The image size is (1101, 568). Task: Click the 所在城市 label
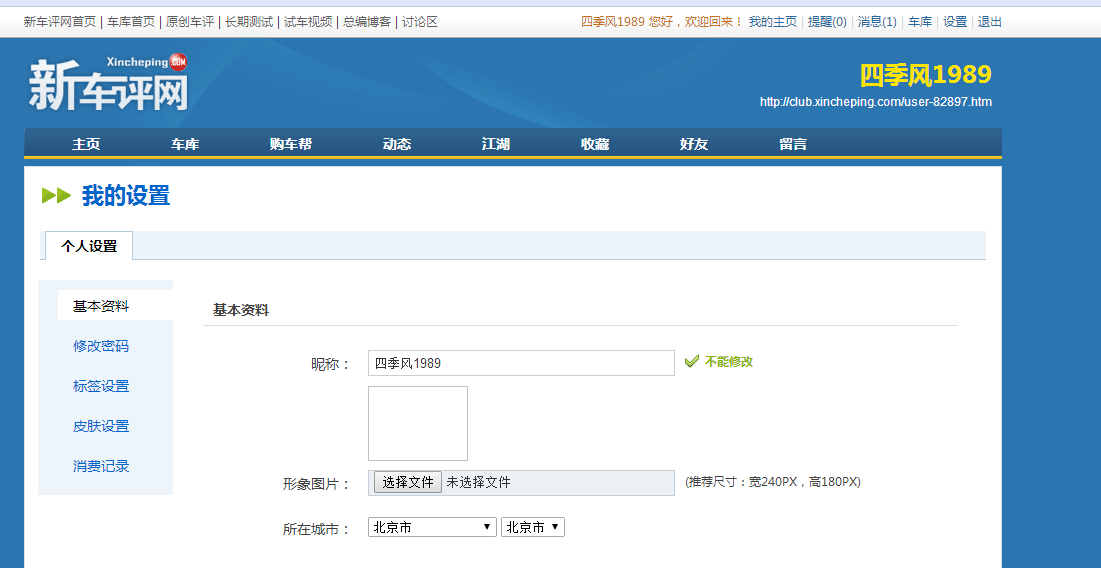coord(316,529)
